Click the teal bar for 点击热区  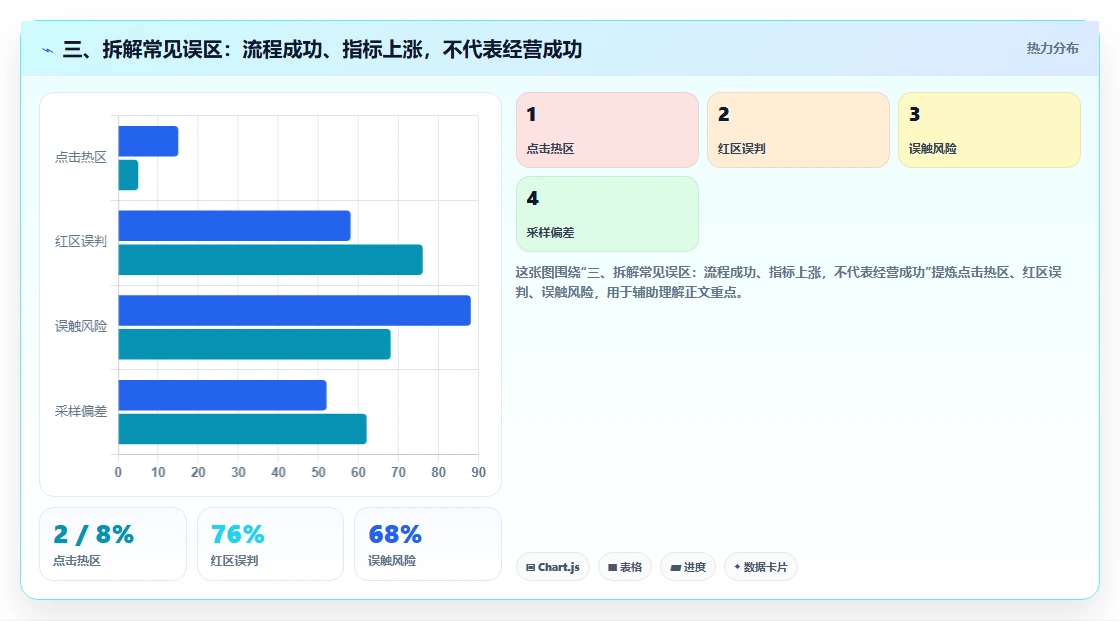point(129,175)
